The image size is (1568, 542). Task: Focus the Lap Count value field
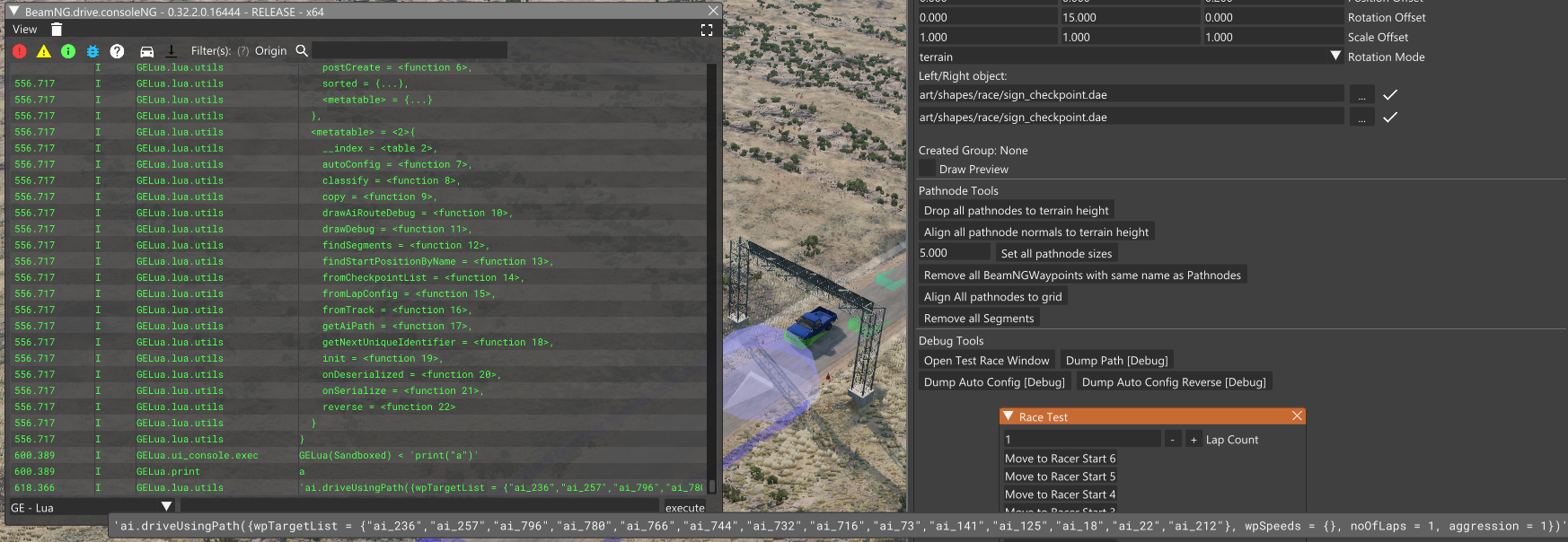tap(1081, 440)
